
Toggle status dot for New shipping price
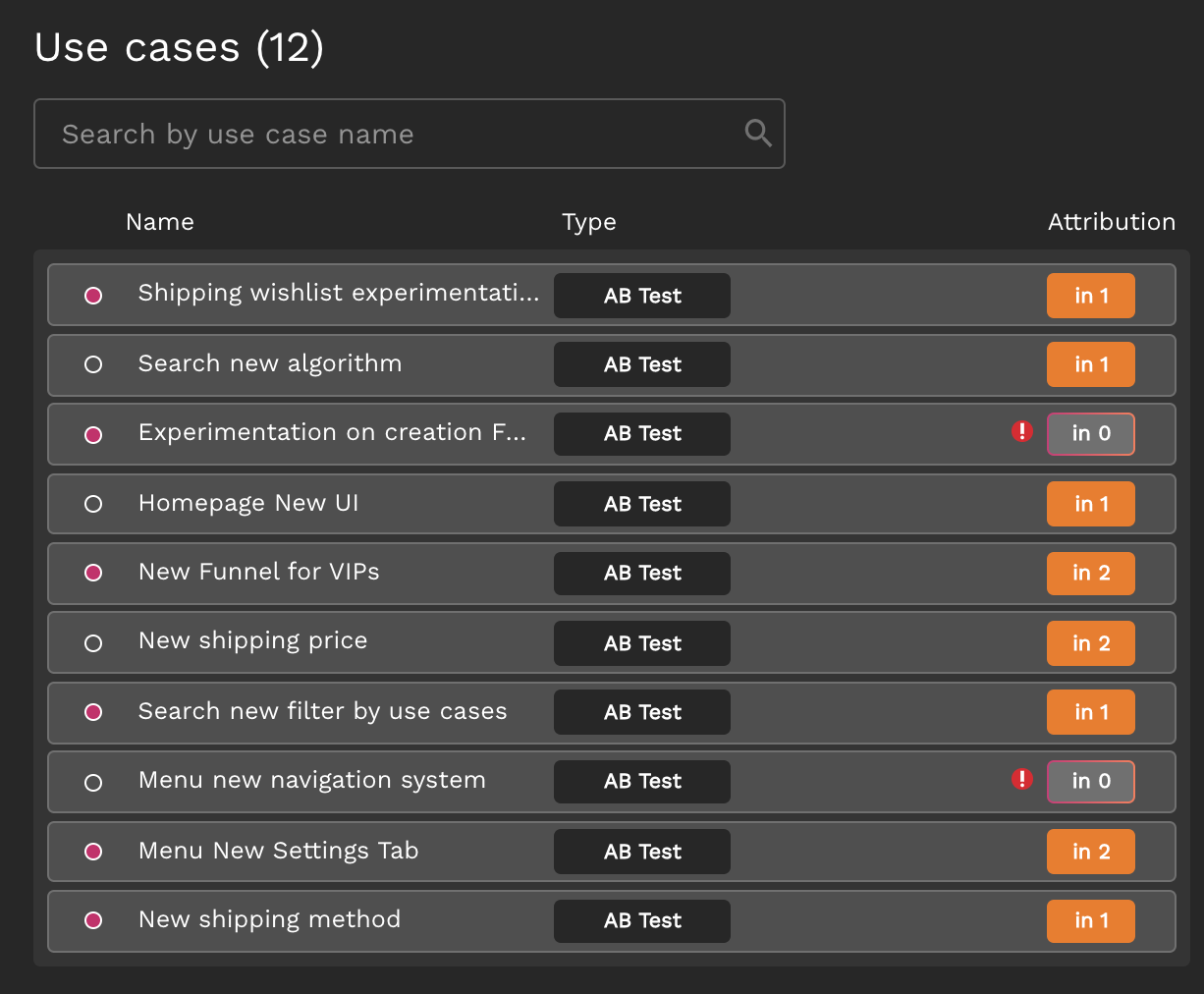(93, 643)
